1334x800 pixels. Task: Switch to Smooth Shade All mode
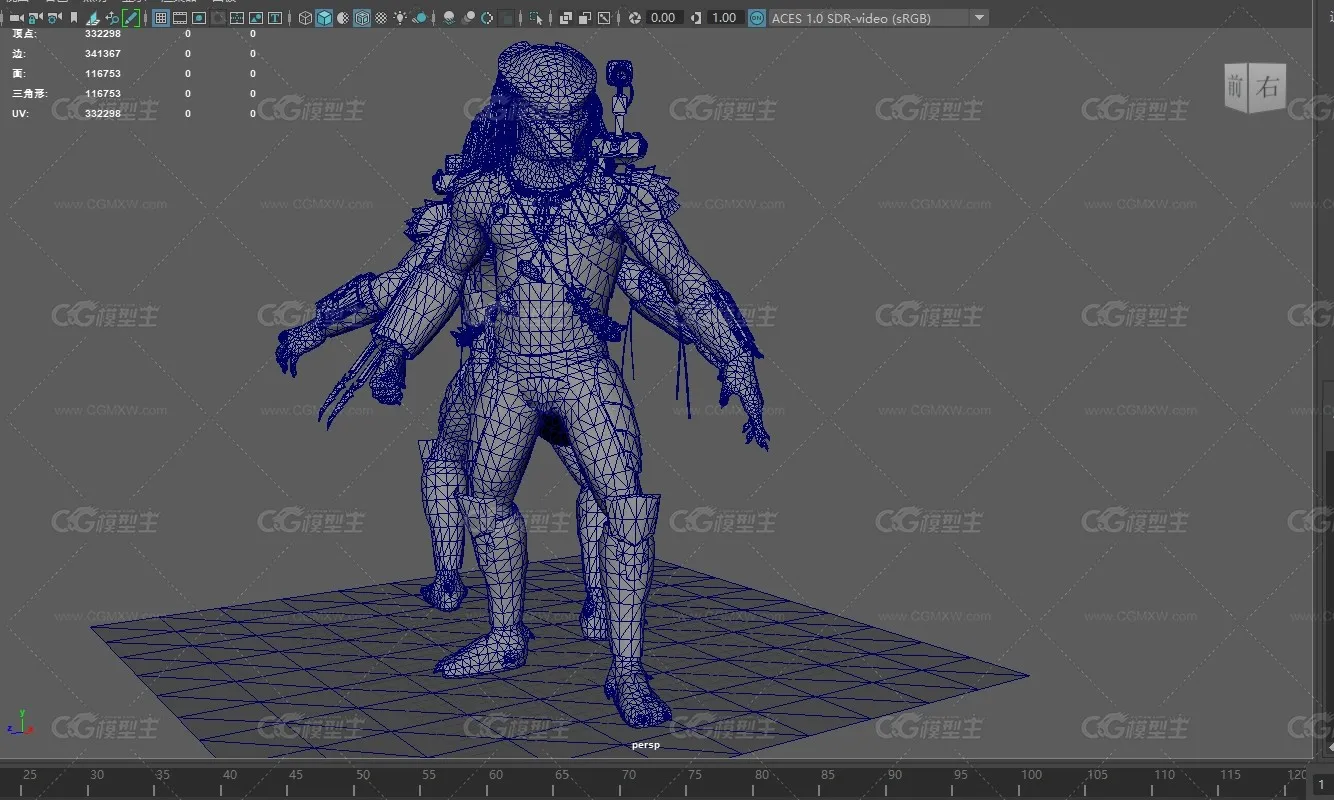tap(324, 18)
